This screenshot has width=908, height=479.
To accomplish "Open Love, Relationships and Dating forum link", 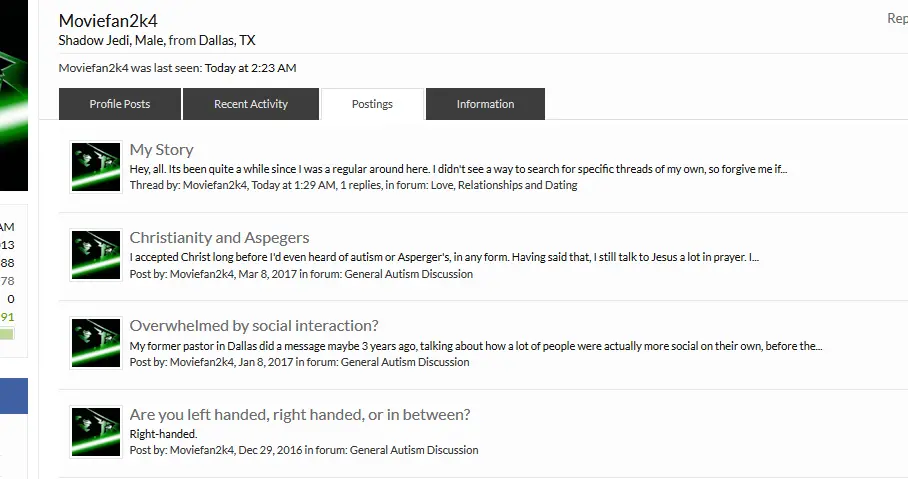I will point(504,185).
